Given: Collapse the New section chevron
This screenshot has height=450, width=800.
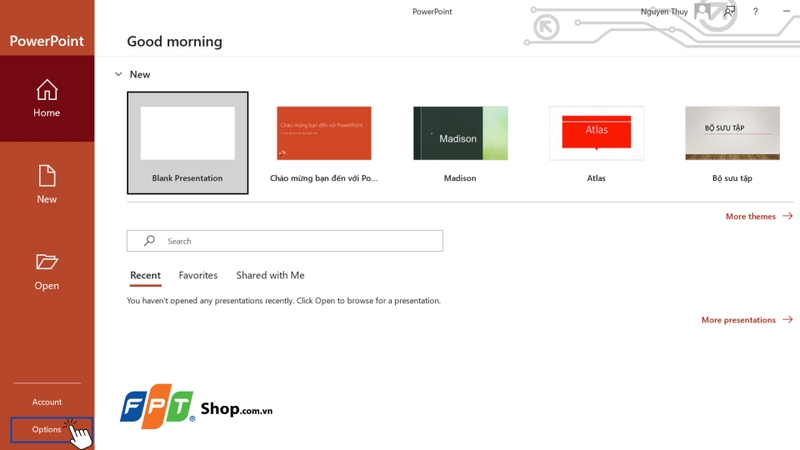Looking at the screenshot, I should (x=118, y=74).
